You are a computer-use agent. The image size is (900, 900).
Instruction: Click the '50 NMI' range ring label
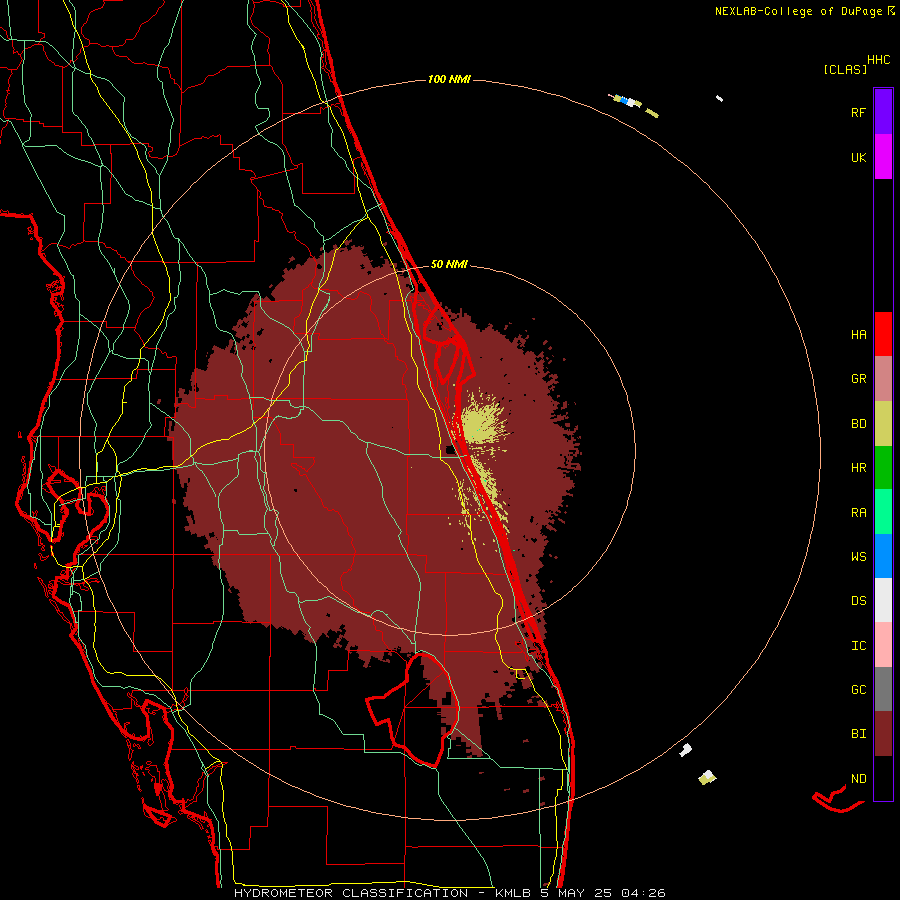click(449, 264)
